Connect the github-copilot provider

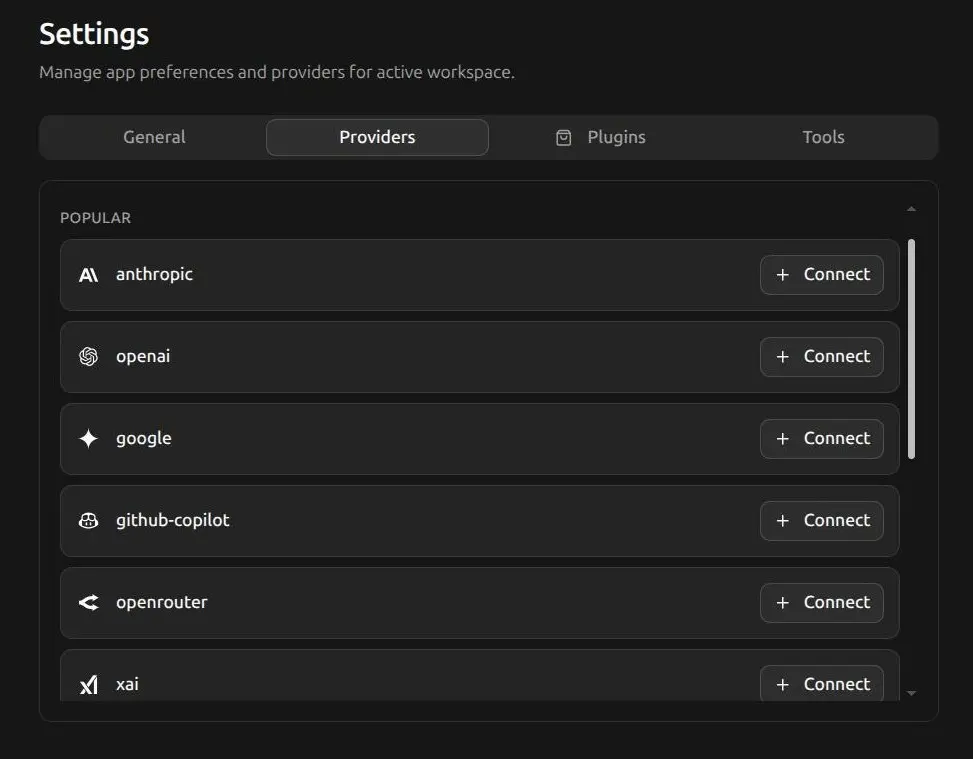click(822, 521)
